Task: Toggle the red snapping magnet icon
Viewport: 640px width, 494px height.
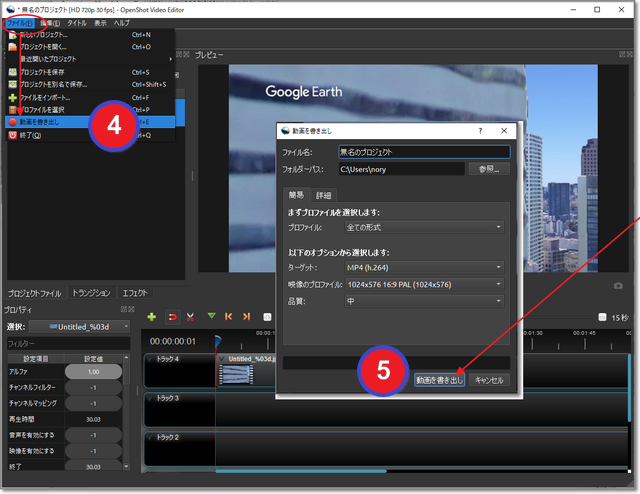Action: point(171,316)
